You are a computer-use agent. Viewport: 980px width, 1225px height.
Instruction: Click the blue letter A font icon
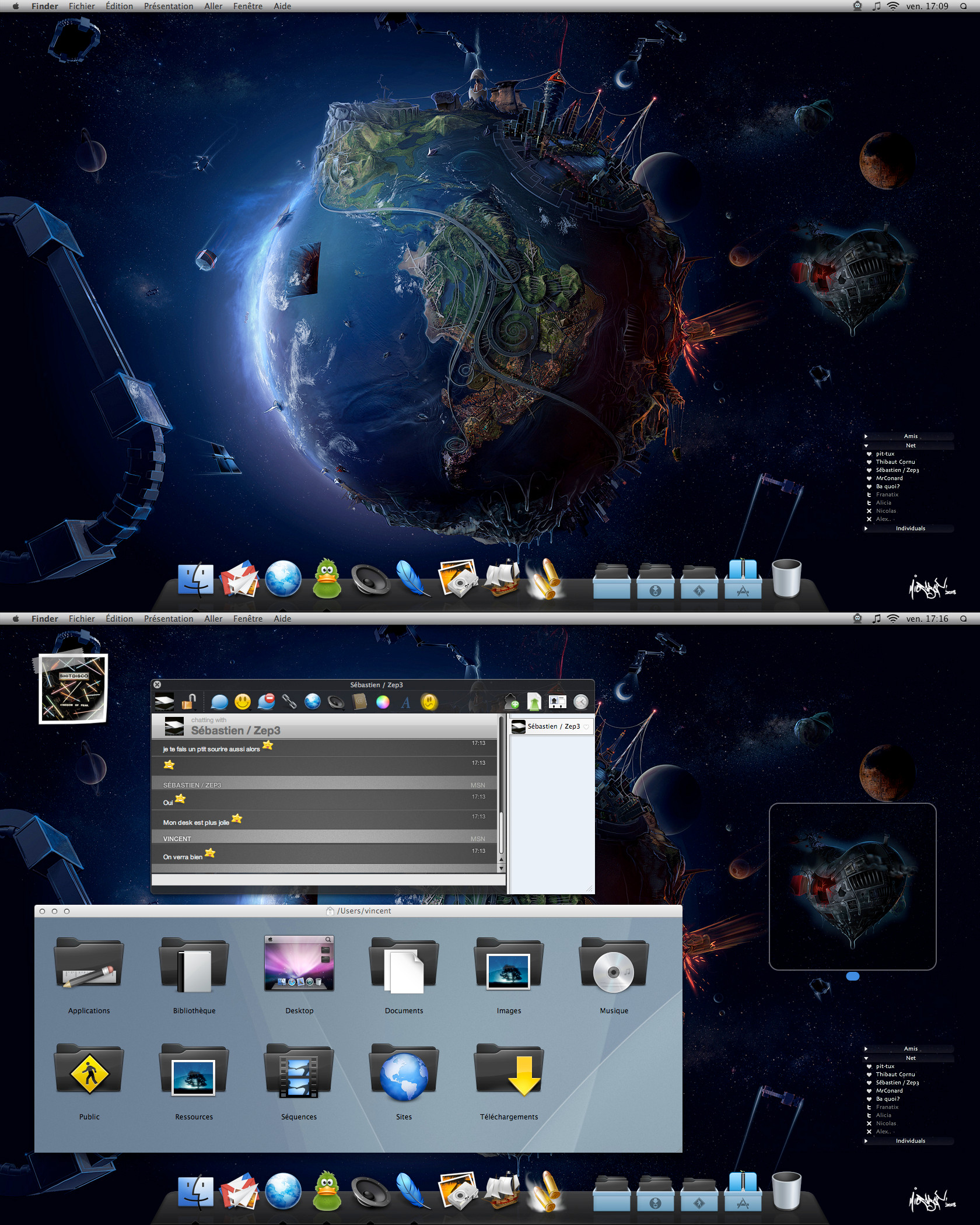[x=406, y=702]
